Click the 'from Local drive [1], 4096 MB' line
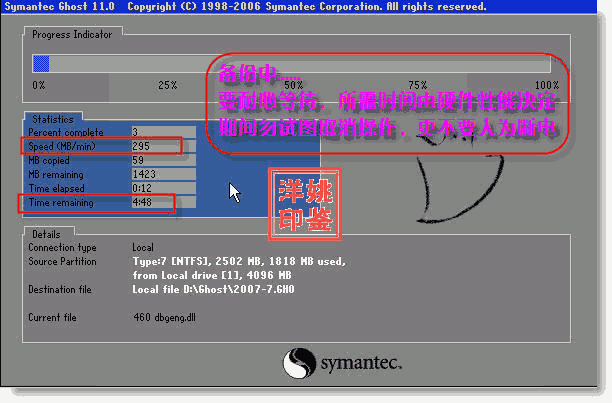The height and width of the screenshot is (403, 612). click(x=212, y=275)
